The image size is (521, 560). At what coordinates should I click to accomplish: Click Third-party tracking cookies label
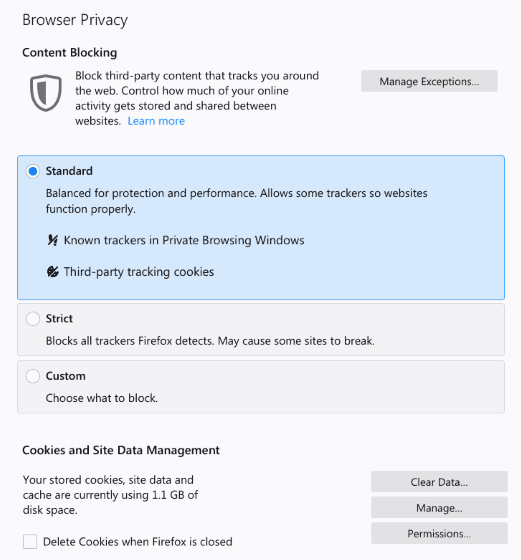(x=139, y=272)
